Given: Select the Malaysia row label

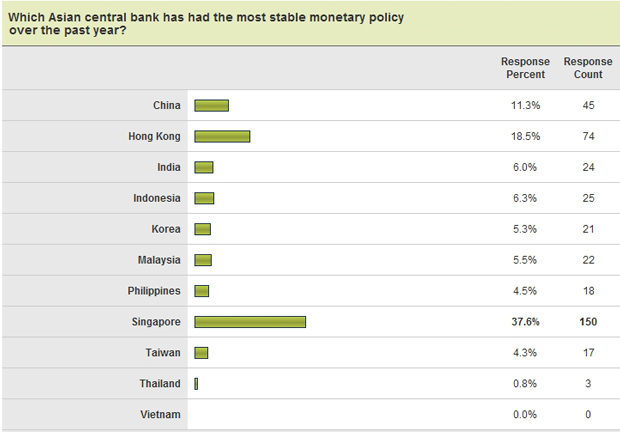Looking at the screenshot, I should 160,260.
